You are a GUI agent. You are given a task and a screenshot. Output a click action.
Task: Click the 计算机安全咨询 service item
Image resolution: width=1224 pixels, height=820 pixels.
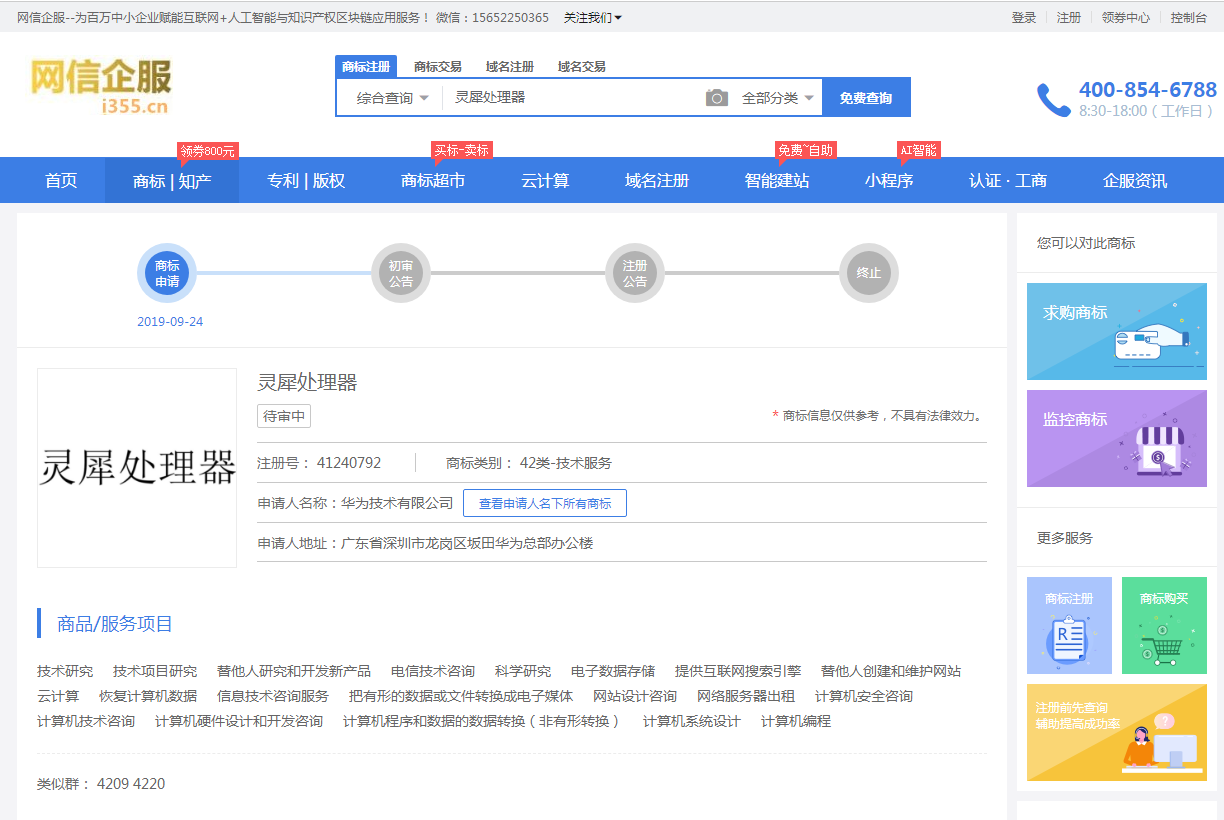click(x=864, y=696)
